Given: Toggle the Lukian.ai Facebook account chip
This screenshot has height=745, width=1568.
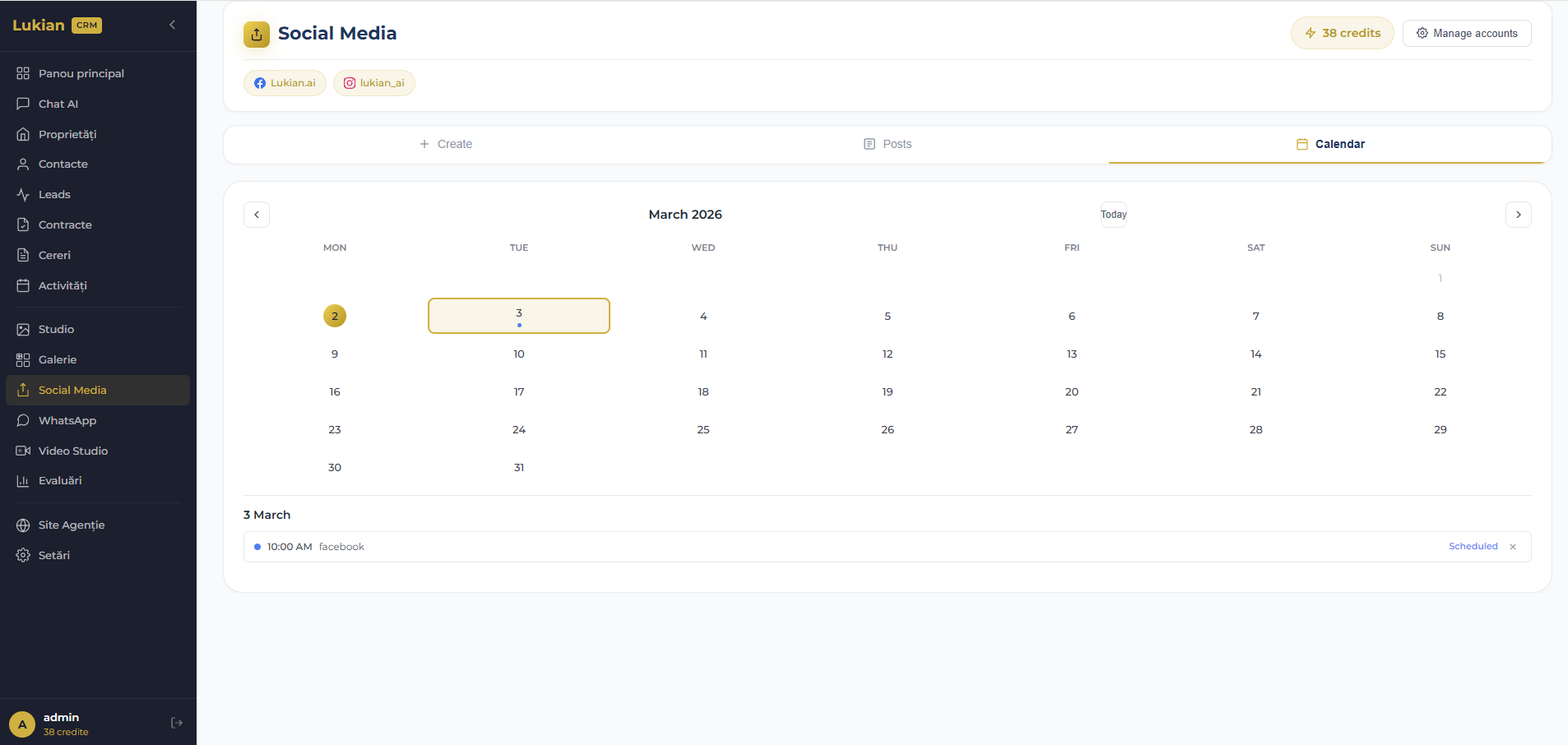Looking at the screenshot, I should coord(285,83).
